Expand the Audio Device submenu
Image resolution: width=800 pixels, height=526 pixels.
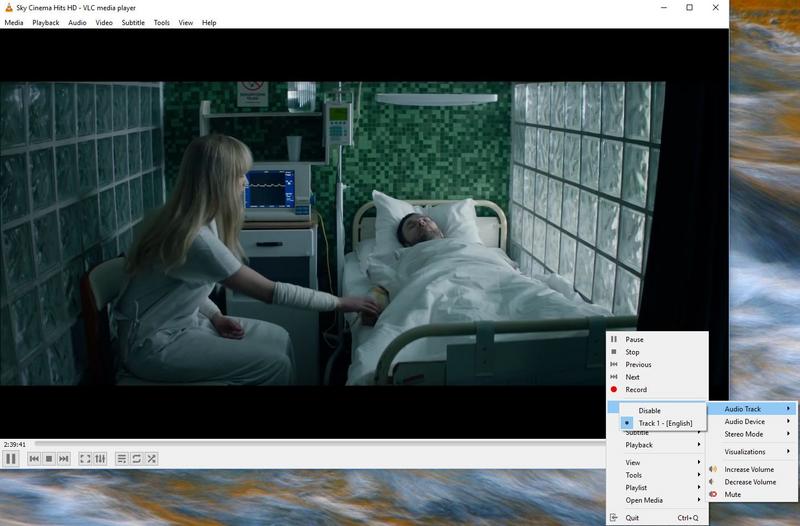click(x=752, y=421)
